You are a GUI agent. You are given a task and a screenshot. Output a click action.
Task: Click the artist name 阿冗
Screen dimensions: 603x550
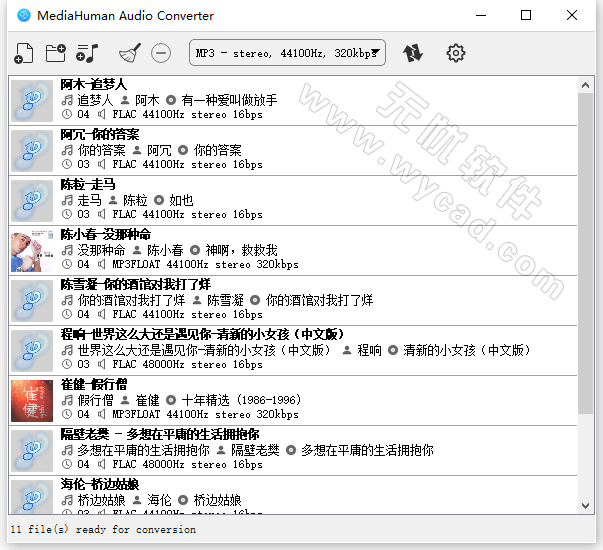click(x=159, y=150)
